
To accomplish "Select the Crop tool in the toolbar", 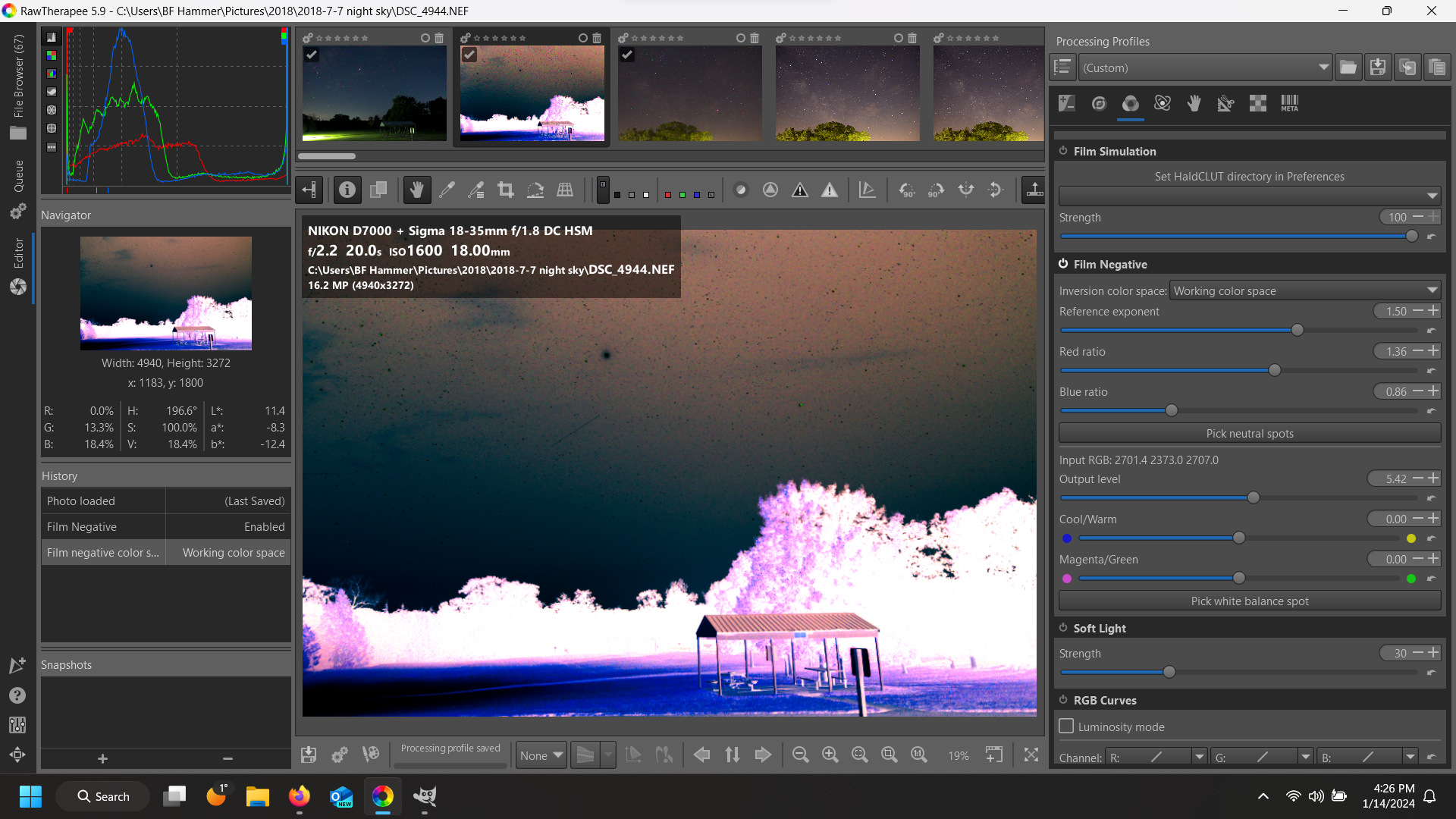I will point(506,190).
